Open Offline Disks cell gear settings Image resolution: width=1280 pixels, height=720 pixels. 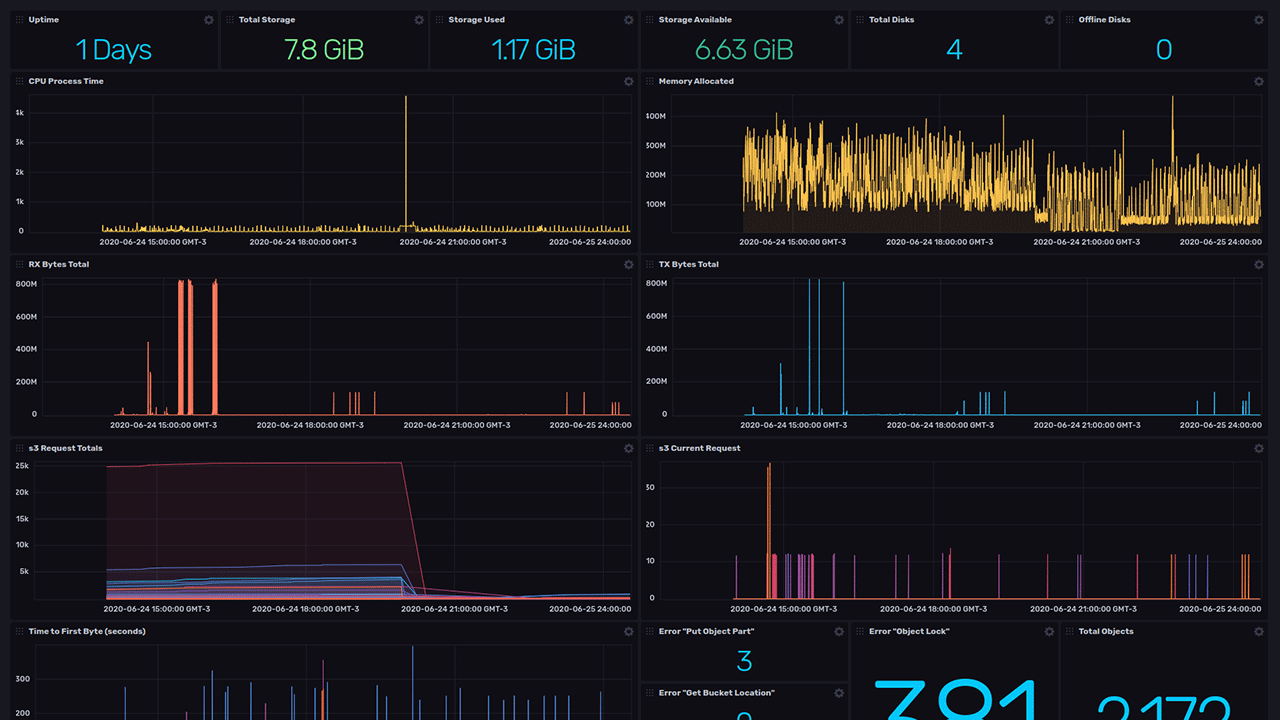point(1259,20)
